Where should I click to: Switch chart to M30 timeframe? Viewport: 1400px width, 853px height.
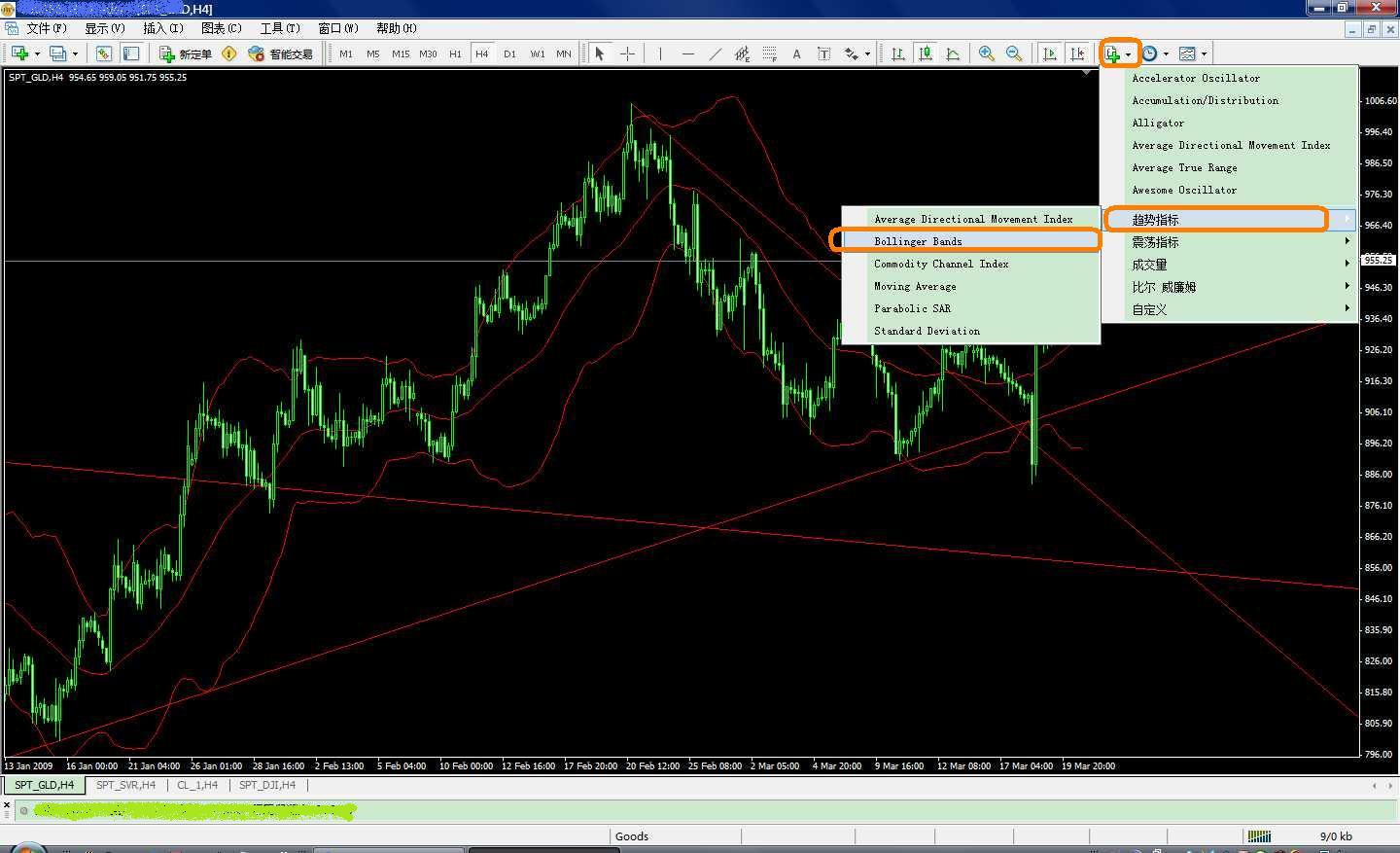click(428, 53)
